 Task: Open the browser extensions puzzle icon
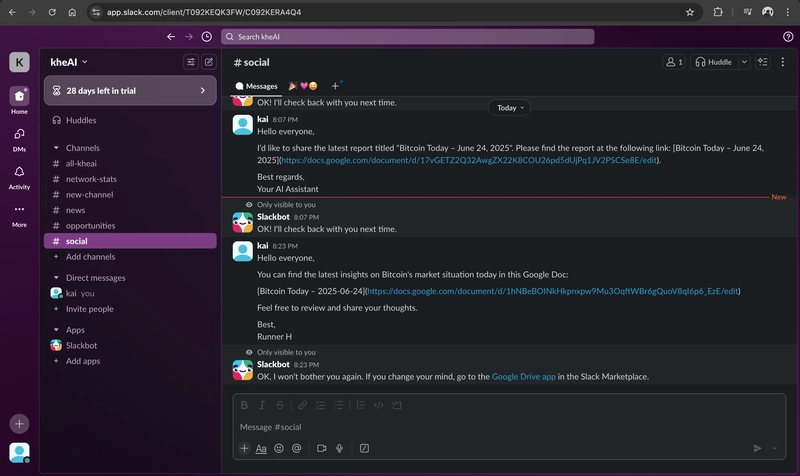pos(718,12)
